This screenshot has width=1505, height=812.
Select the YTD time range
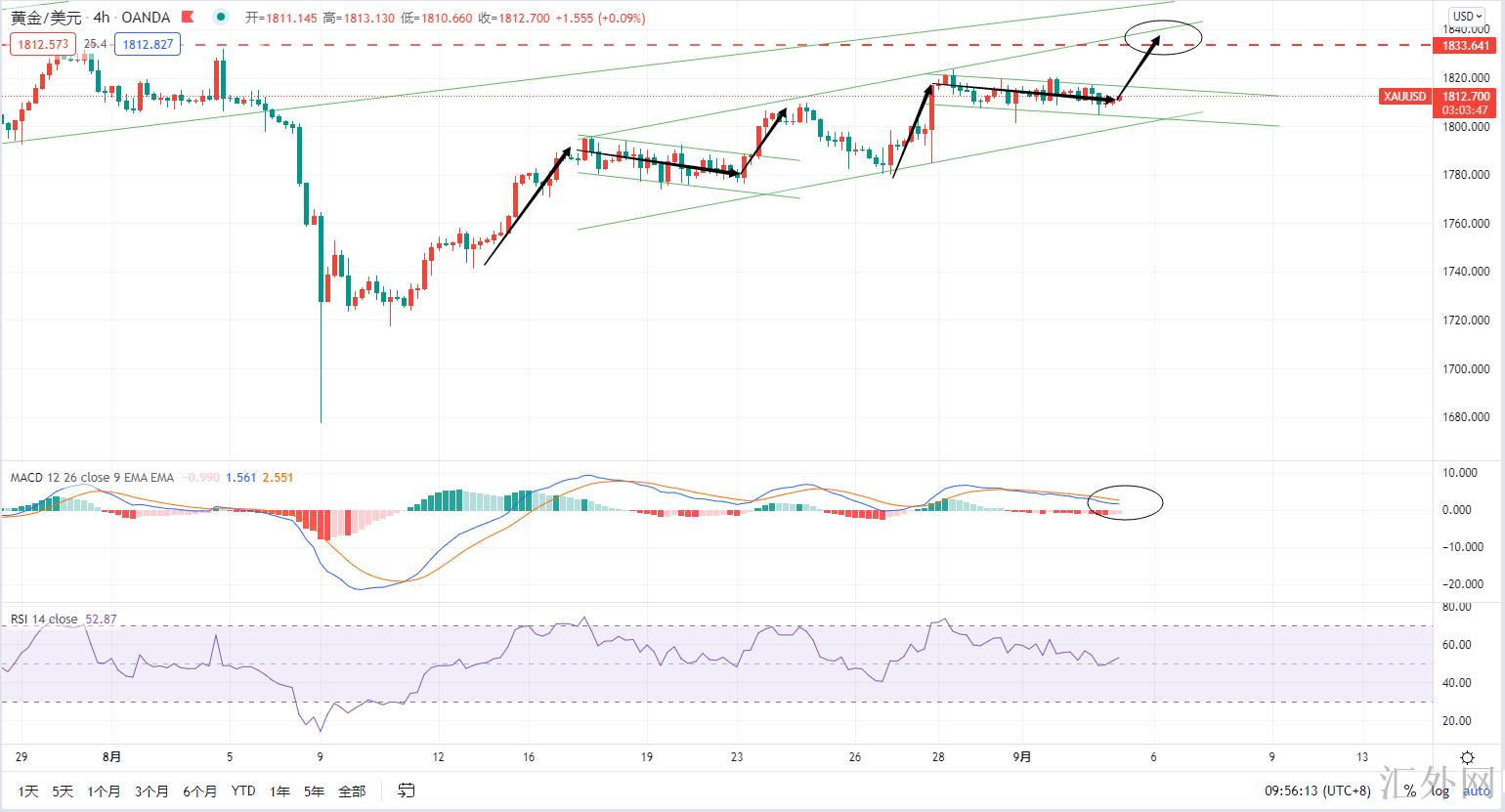243,791
